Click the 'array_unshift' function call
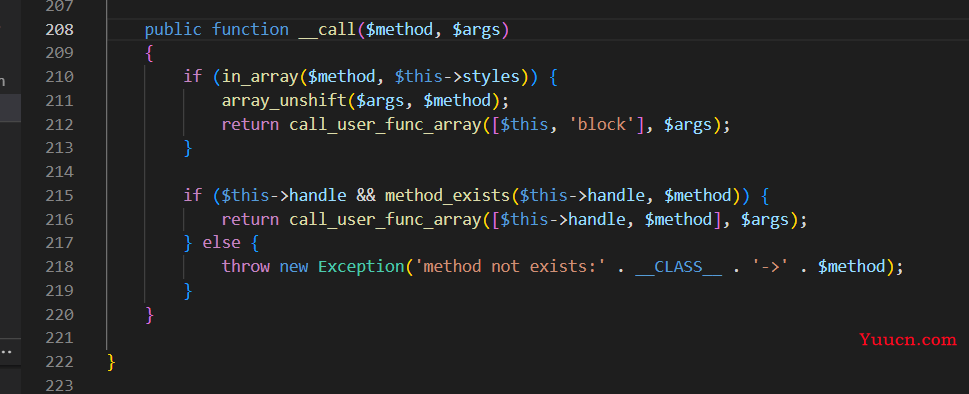Viewport: 969px width, 394px height. pos(284,101)
